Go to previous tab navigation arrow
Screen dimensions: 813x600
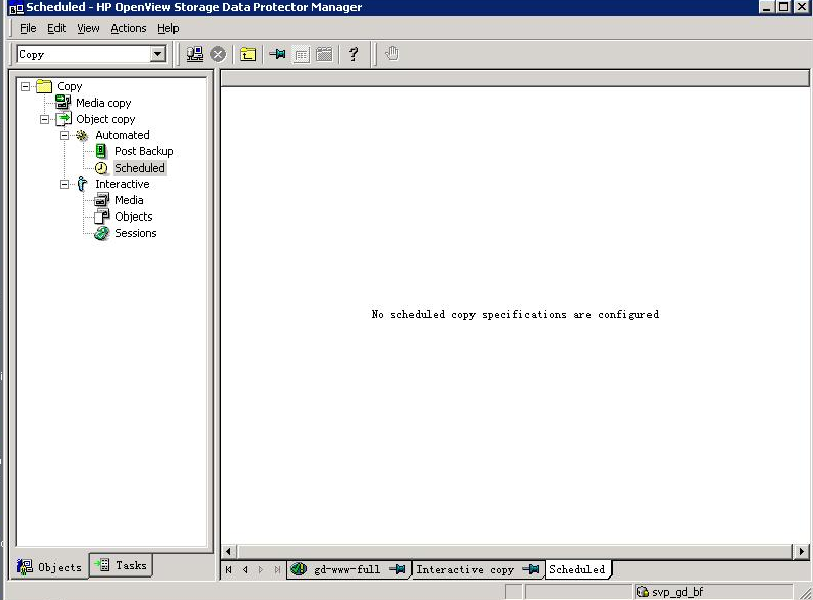click(245, 569)
